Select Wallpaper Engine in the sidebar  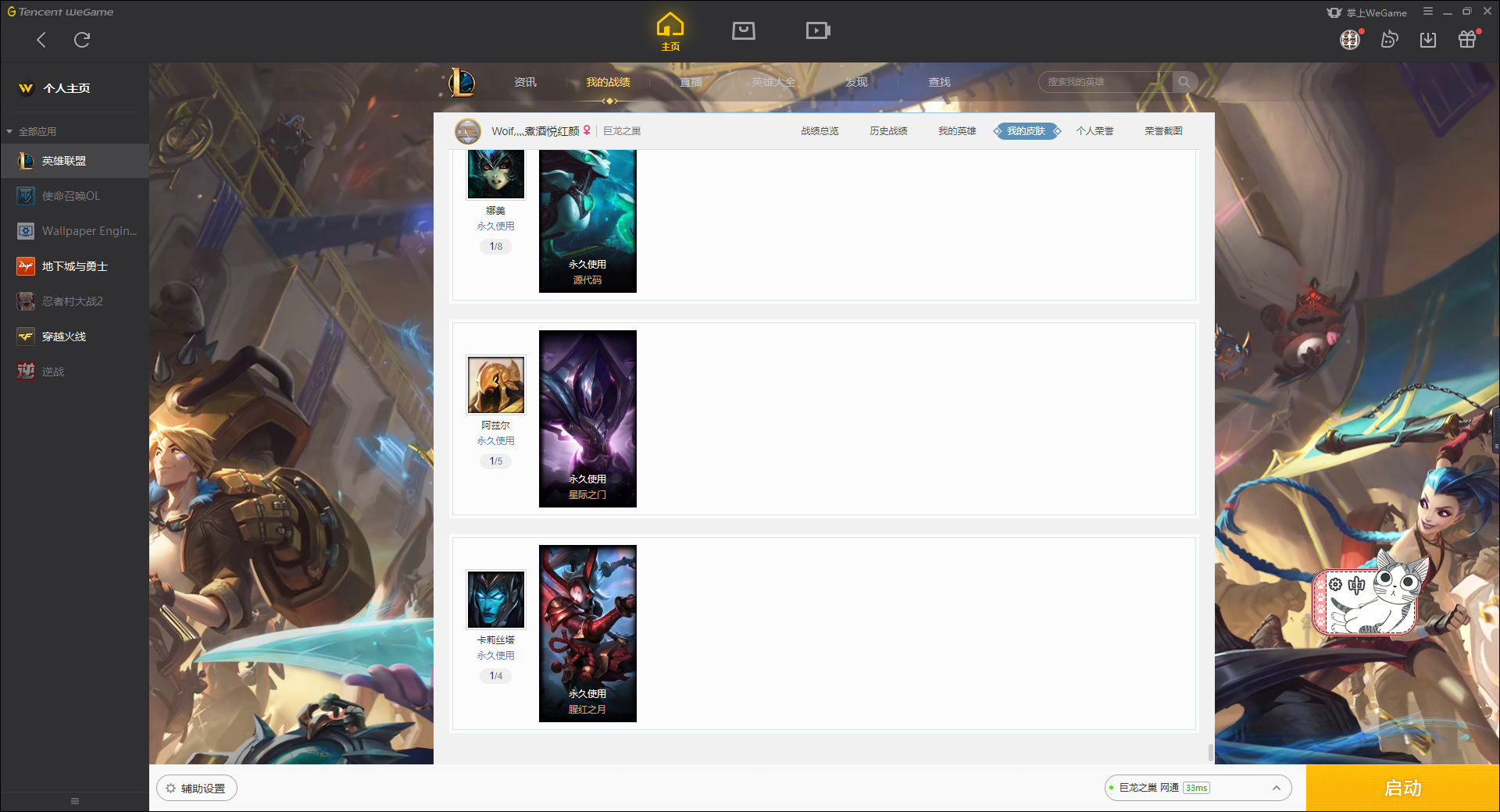pyautogui.click(x=74, y=231)
